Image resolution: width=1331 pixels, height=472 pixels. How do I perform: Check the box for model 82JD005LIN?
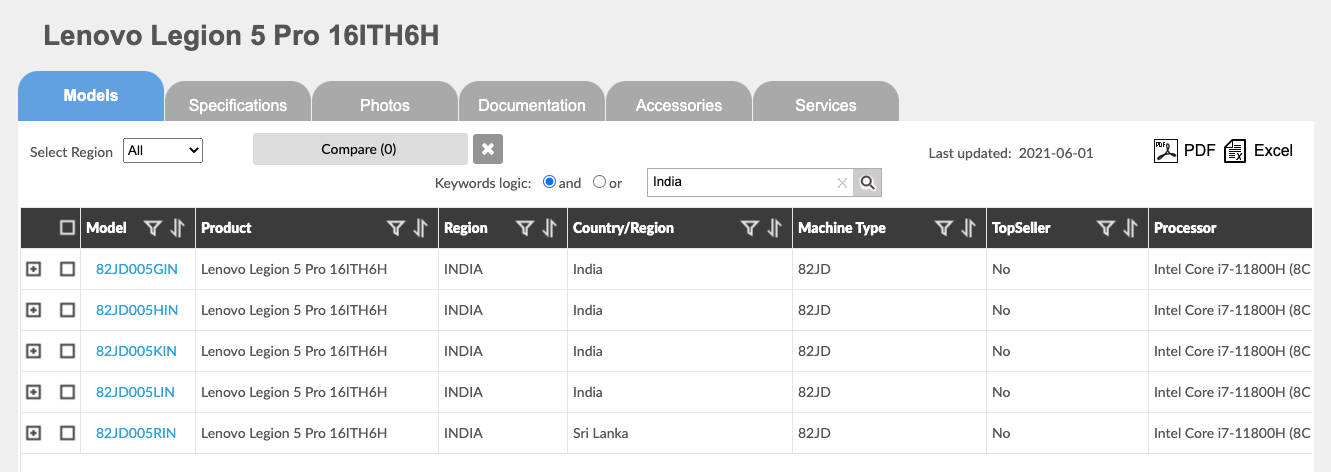click(67, 392)
